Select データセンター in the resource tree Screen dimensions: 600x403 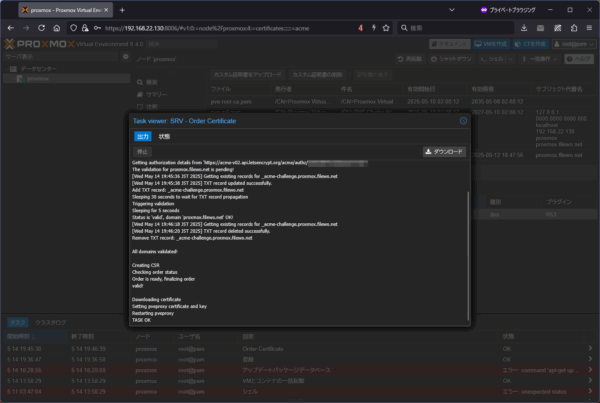(x=38, y=69)
